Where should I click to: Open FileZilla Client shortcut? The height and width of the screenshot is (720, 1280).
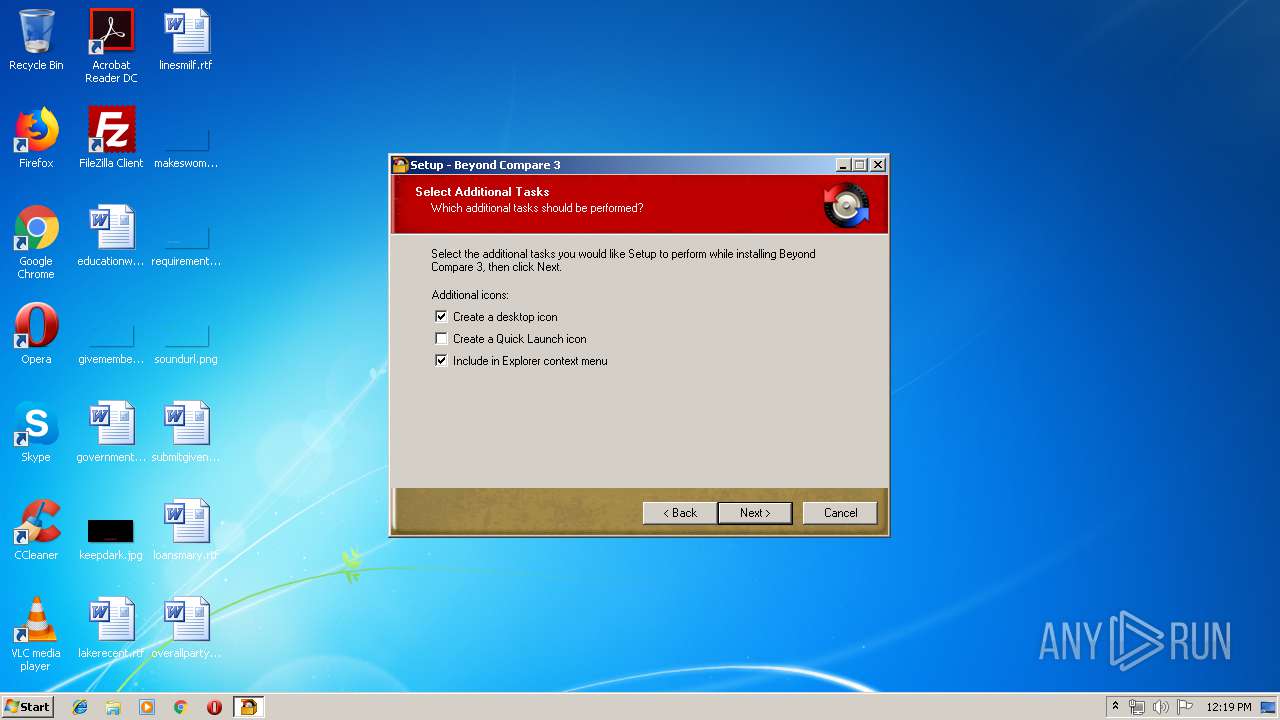[x=111, y=138]
